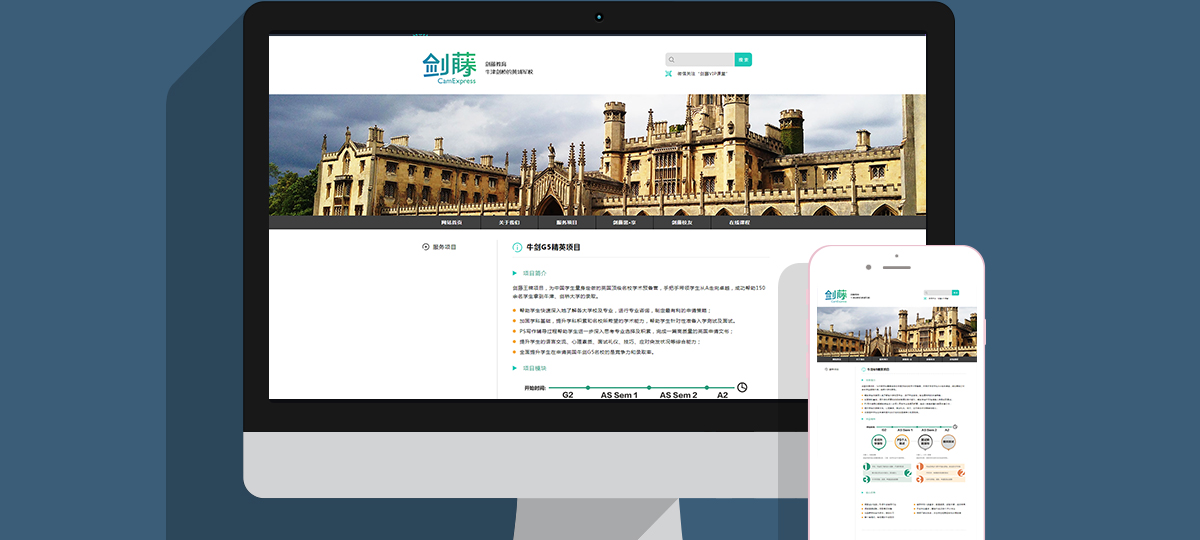Click the clock icon at timeline end
The height and width of the screenshot is (540, 1200).
pos(742,387)
